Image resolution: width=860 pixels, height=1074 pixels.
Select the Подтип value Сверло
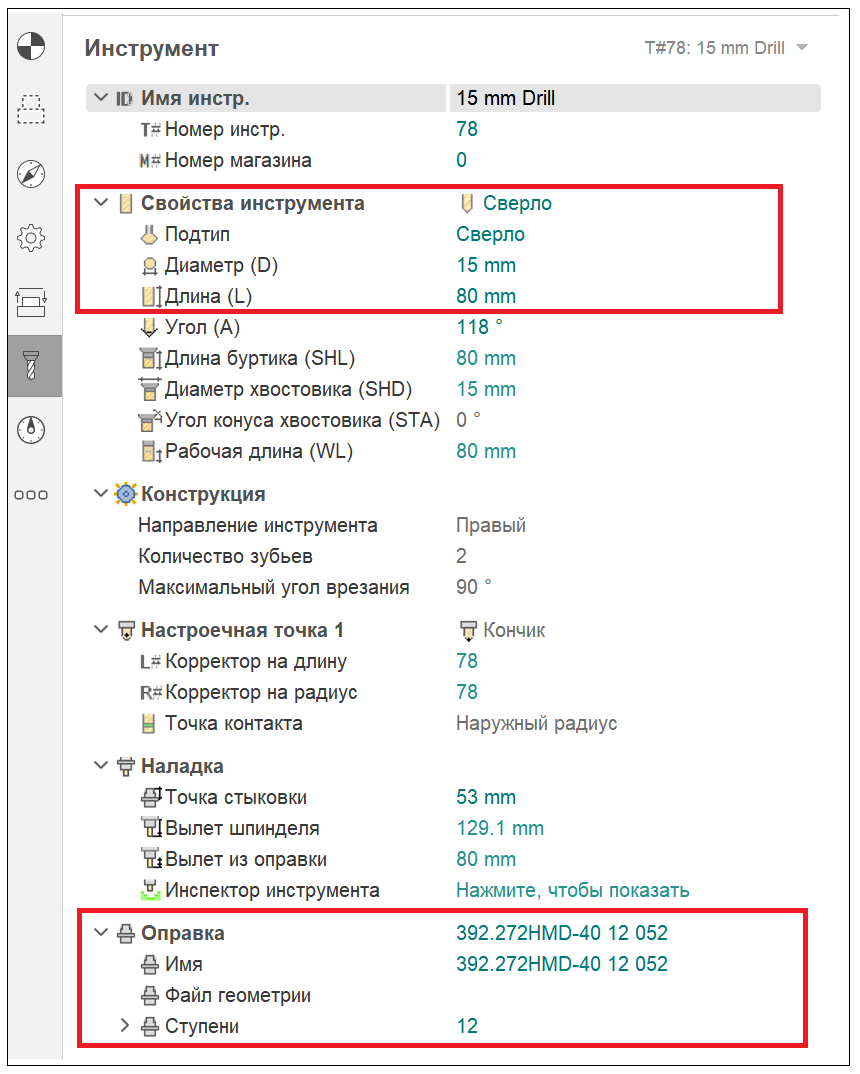click(490, 234)
